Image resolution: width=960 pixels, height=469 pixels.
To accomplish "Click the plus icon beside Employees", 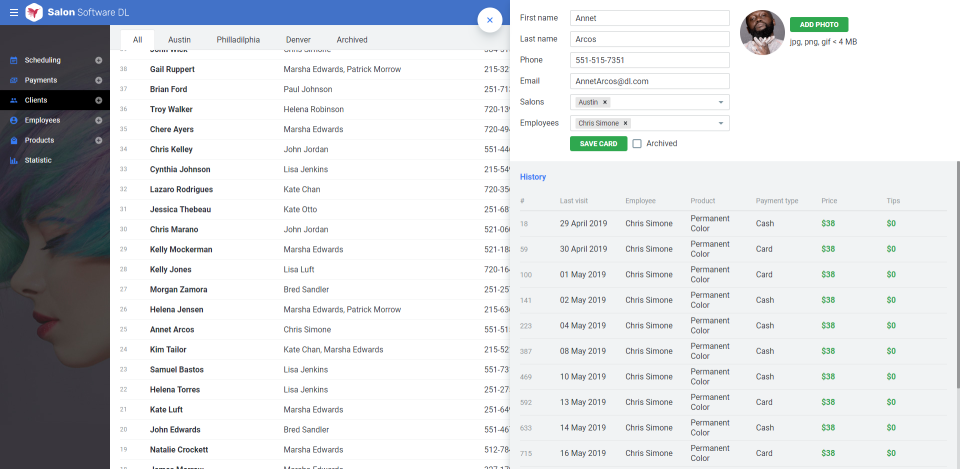I will point(98,120).
